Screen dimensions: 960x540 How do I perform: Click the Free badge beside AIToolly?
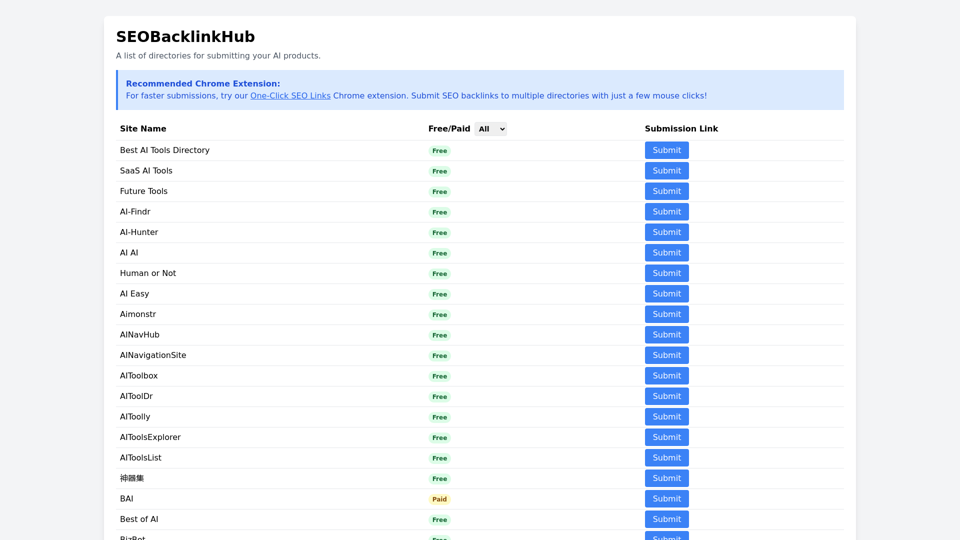click(x=439, y=417)
